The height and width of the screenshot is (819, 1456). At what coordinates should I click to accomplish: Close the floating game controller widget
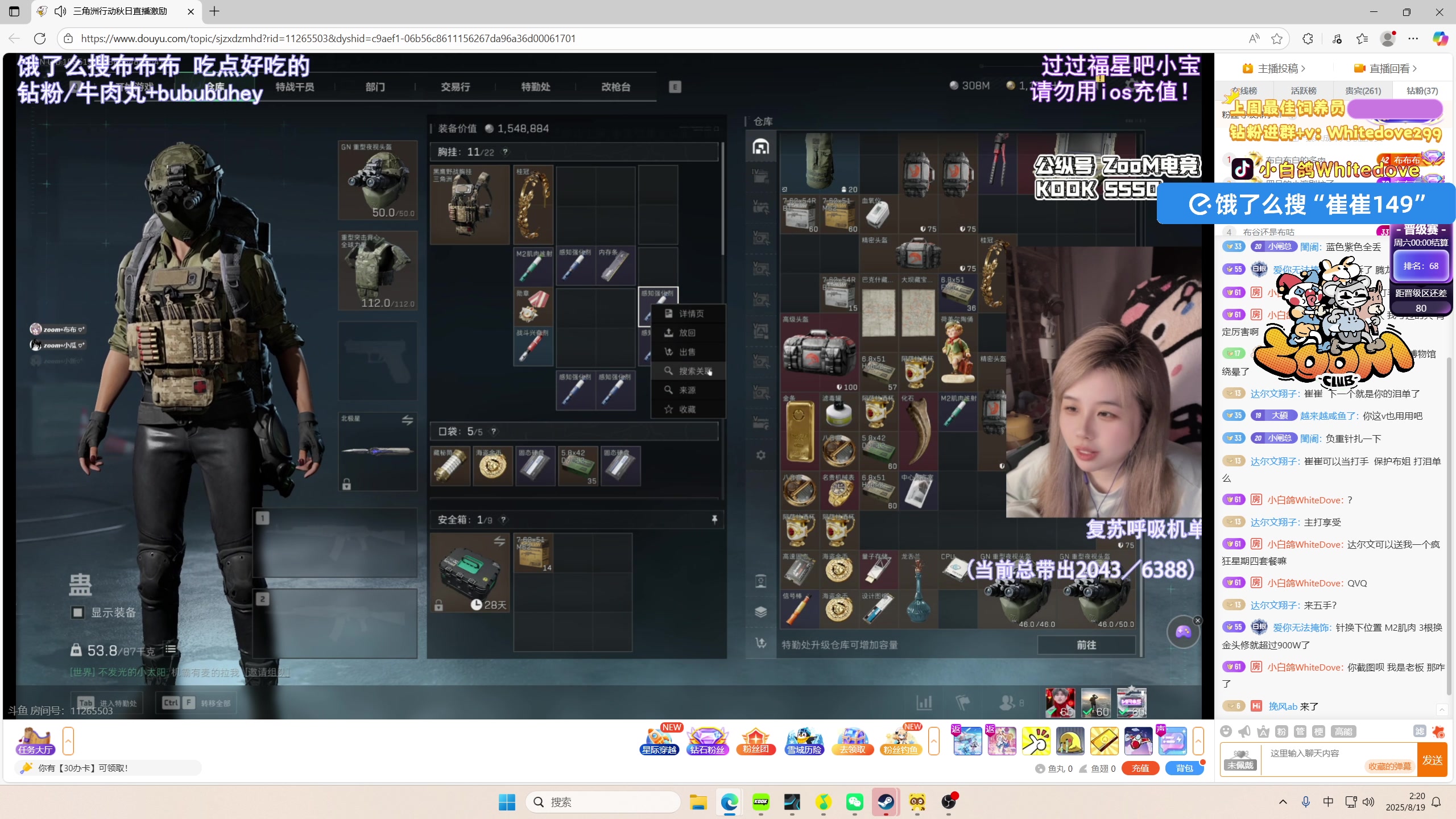pyautogui.click(x=1198, y=621)
